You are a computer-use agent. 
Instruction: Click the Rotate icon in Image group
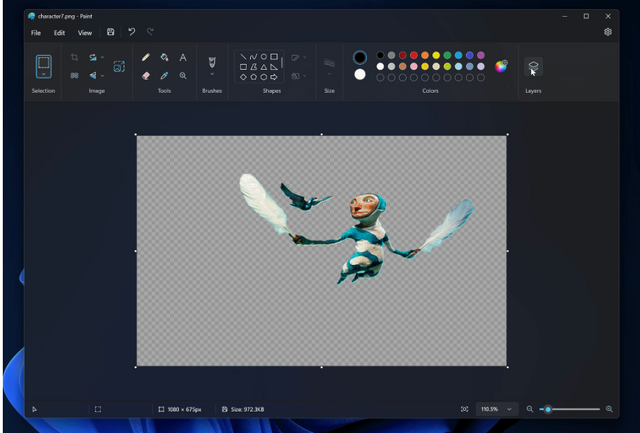(x=93, y=57)
